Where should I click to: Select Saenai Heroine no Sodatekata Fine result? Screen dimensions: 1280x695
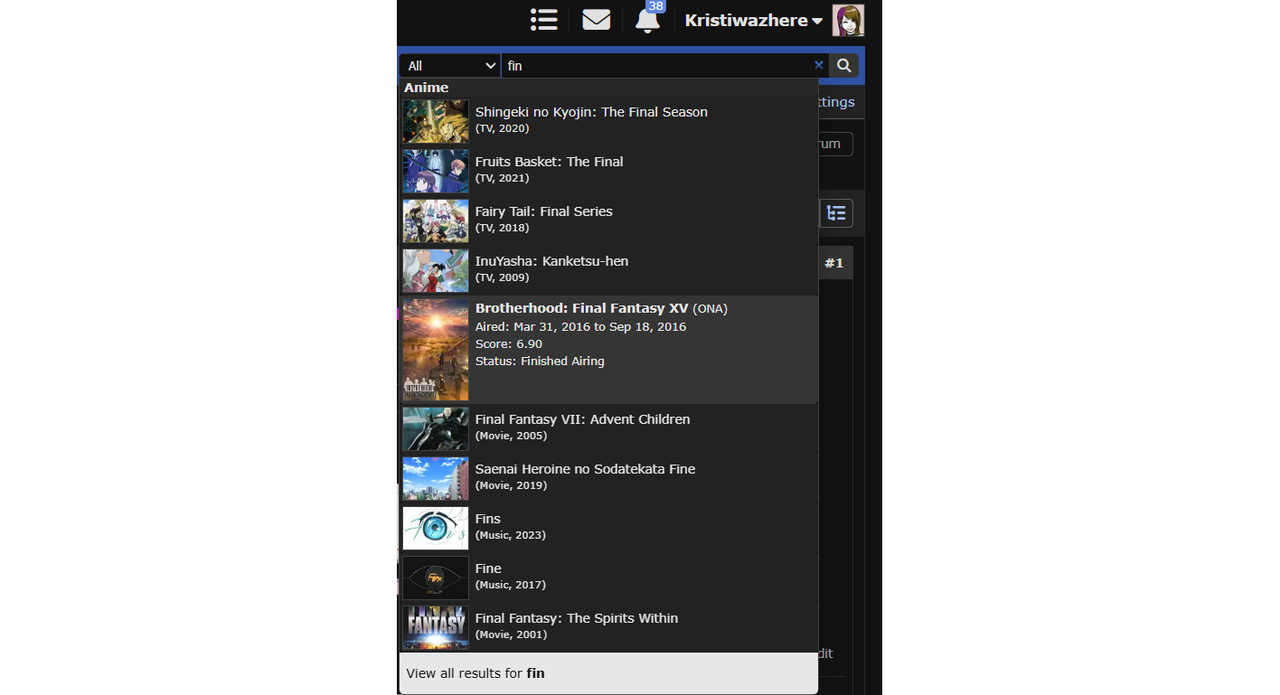pyautogui.click(x=609, y=479)
